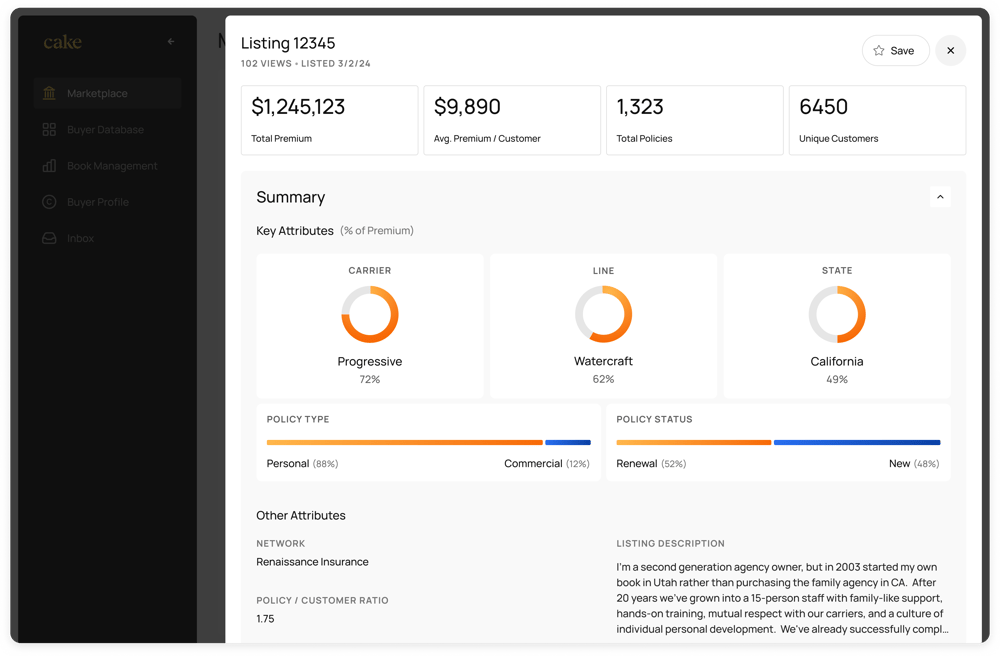Image resolution: width=1000 pixels, height=656 pixels.
Task: Click the Progressive carrier donut chart
Action: coord(370,313)
